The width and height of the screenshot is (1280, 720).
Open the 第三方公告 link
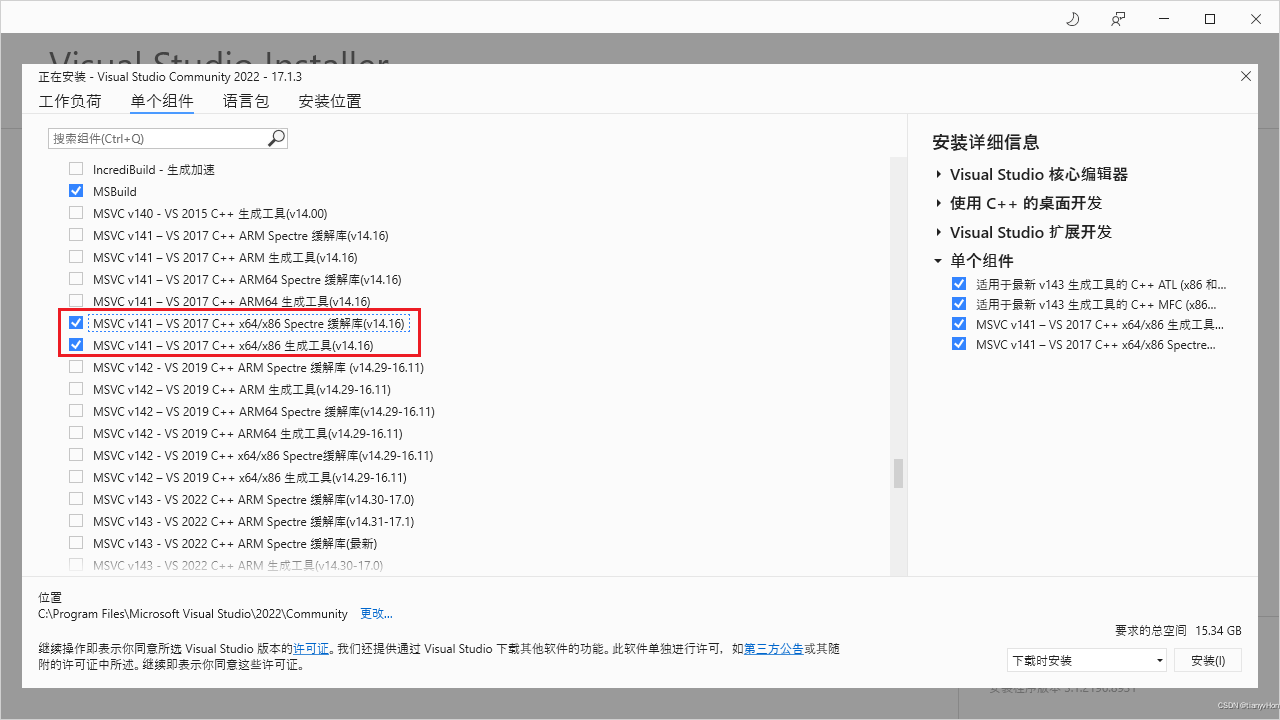click(773, 648)
